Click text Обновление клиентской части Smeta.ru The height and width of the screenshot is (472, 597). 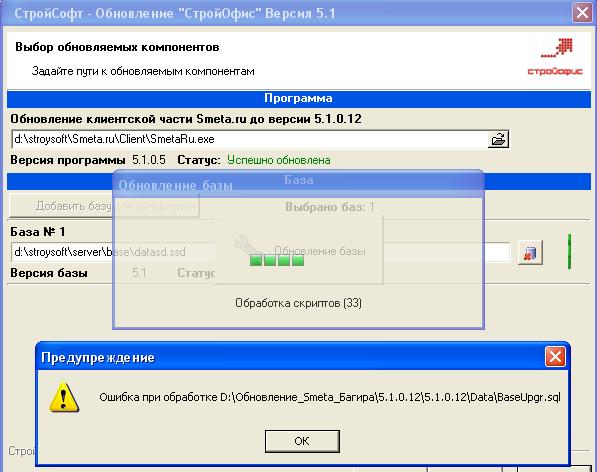pos(186,119)
